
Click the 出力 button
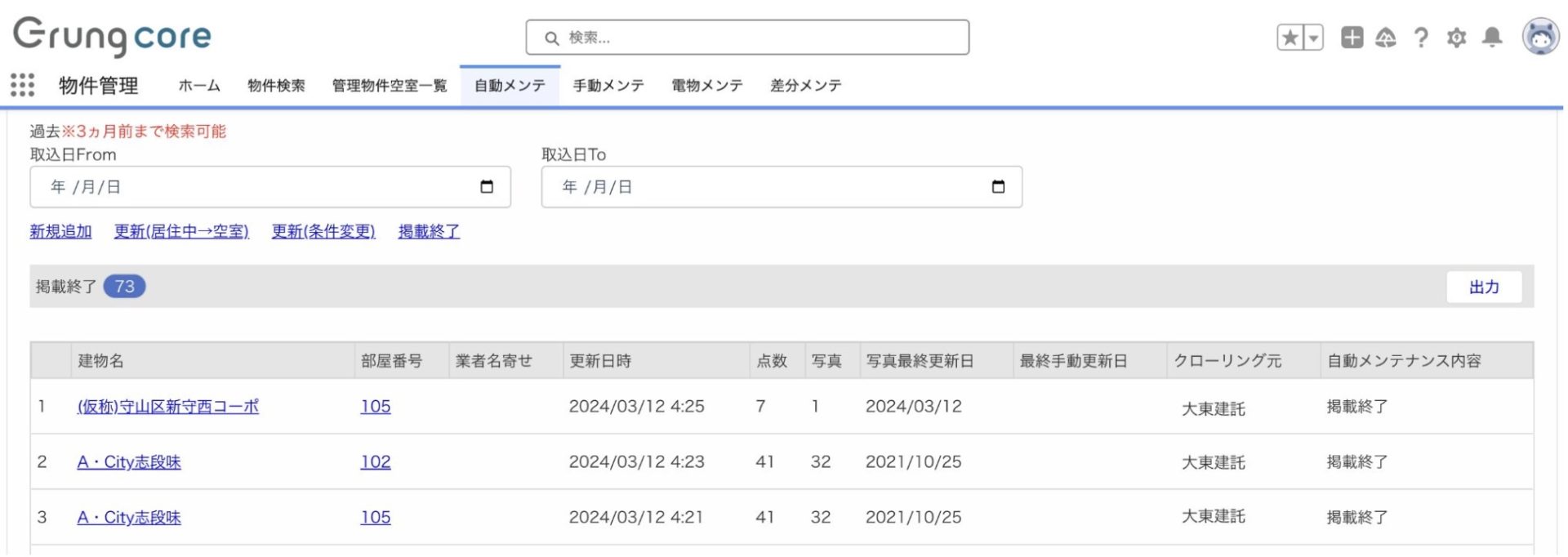[1483, 287]
